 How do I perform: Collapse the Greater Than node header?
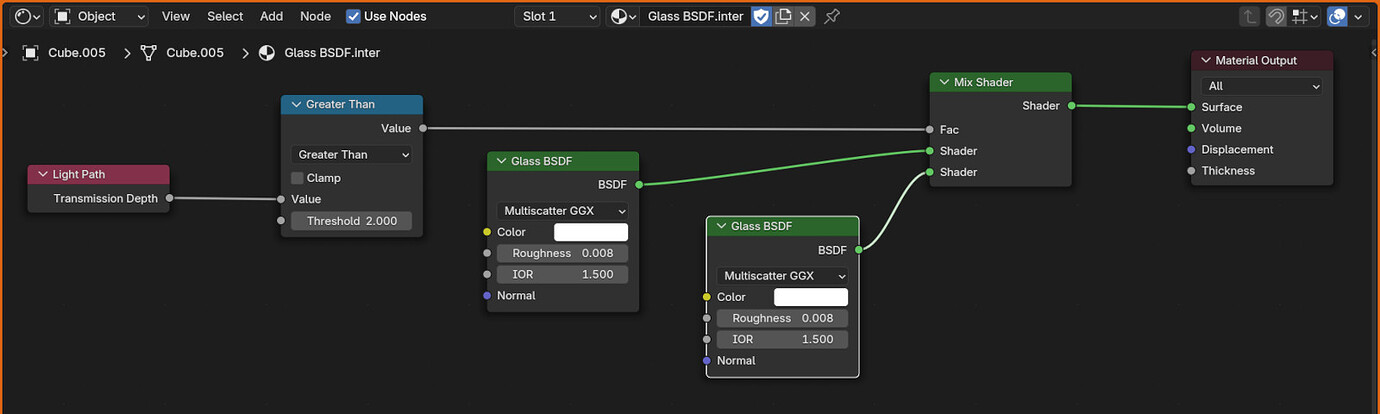(296, 104)
